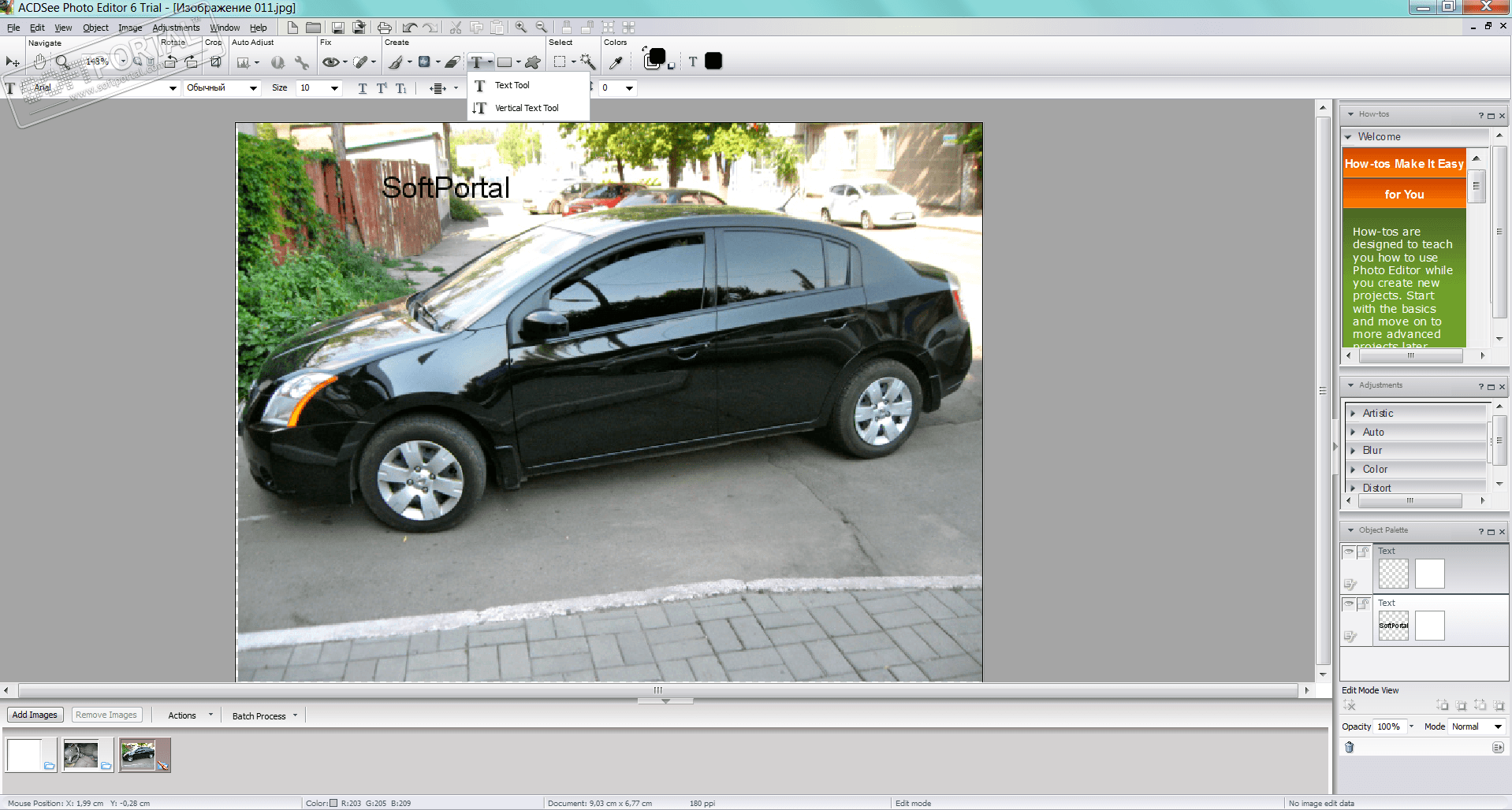Viewport: 1512px width, 810px height.
Task: Open the Batch Process button menu
Action: (265, 715)
